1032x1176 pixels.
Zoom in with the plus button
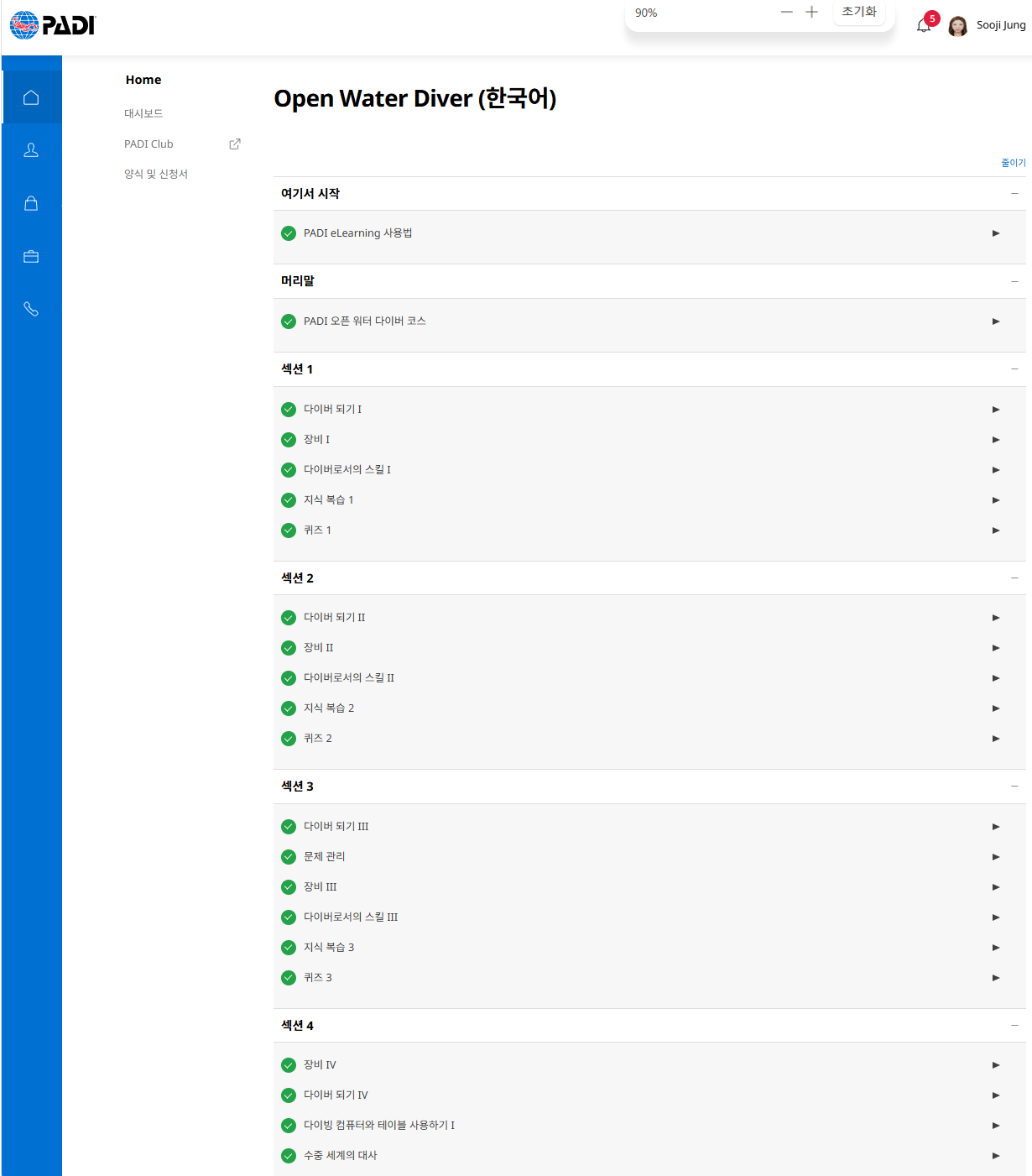click(811, 12)
